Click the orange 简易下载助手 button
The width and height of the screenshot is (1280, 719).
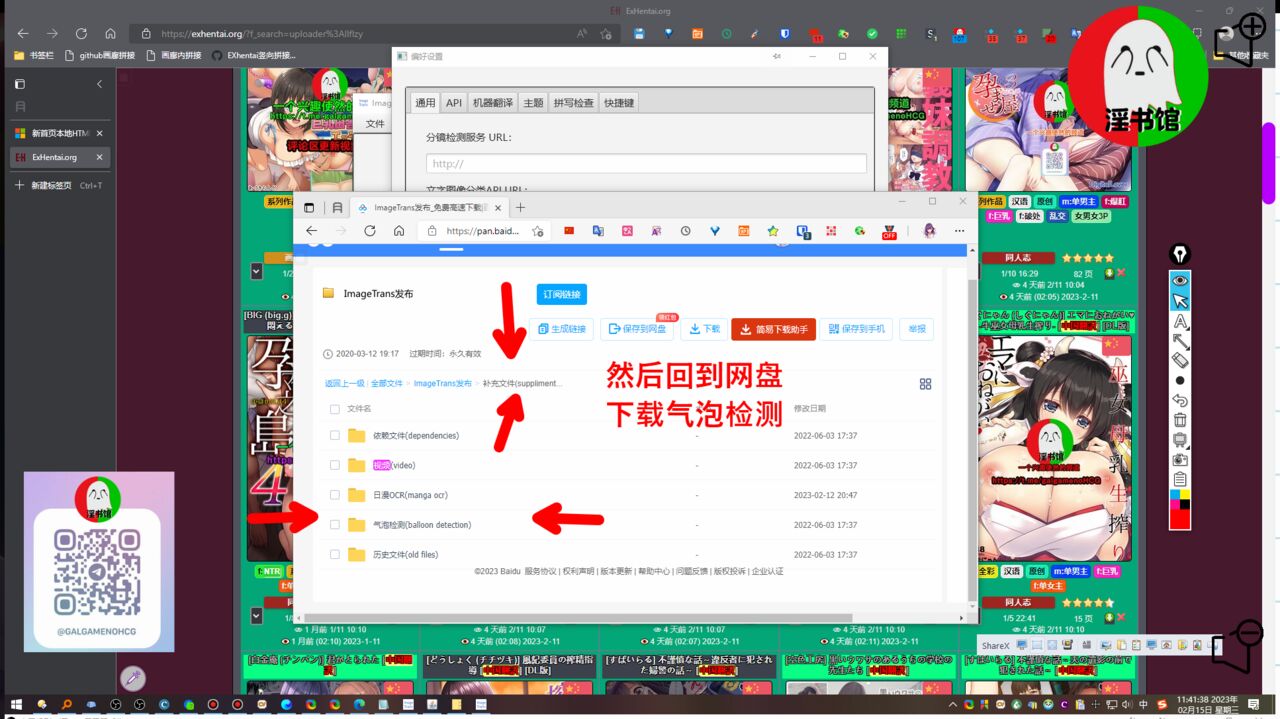click(x=773, y=329)
